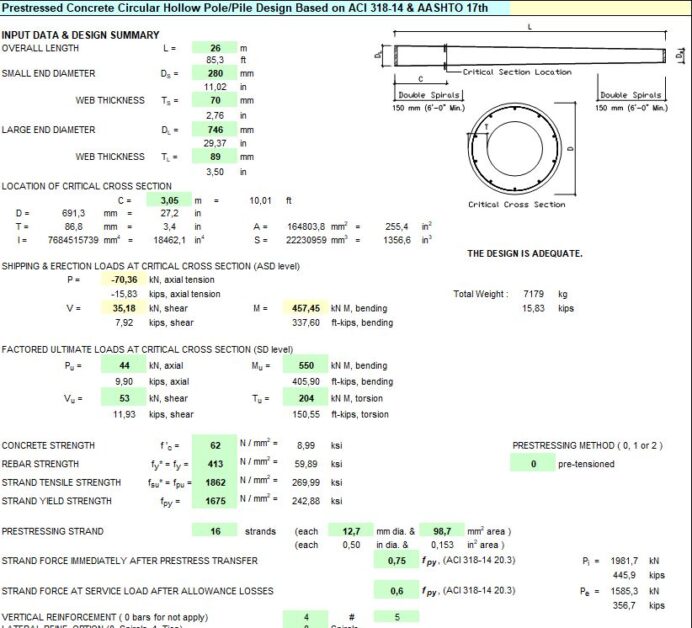Click the text THE DESIGN IS ADEQUATE.
The height and width of the screenshot is (628, 692).
coord(525,253)
